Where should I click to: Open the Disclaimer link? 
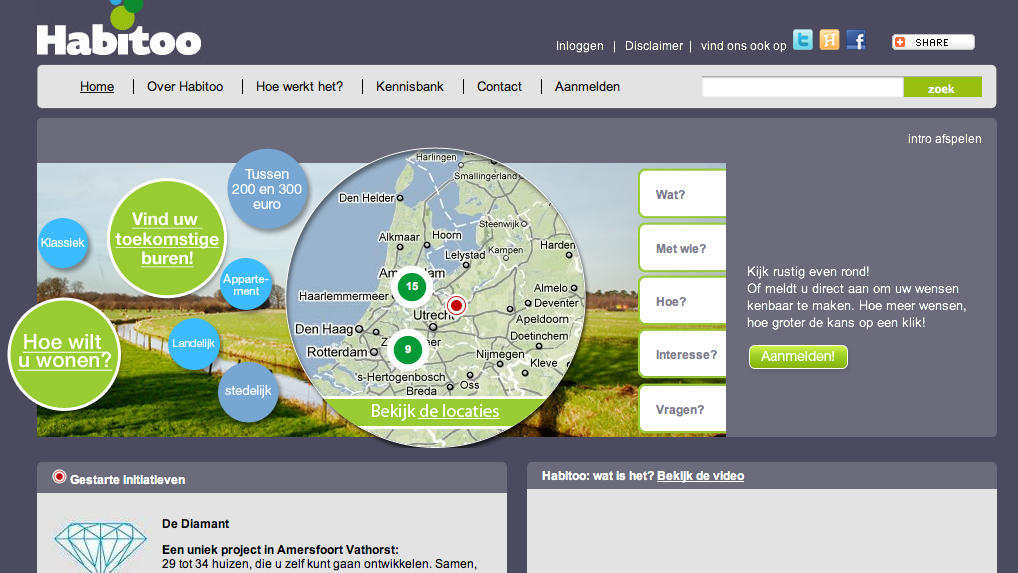coord(654,46)
